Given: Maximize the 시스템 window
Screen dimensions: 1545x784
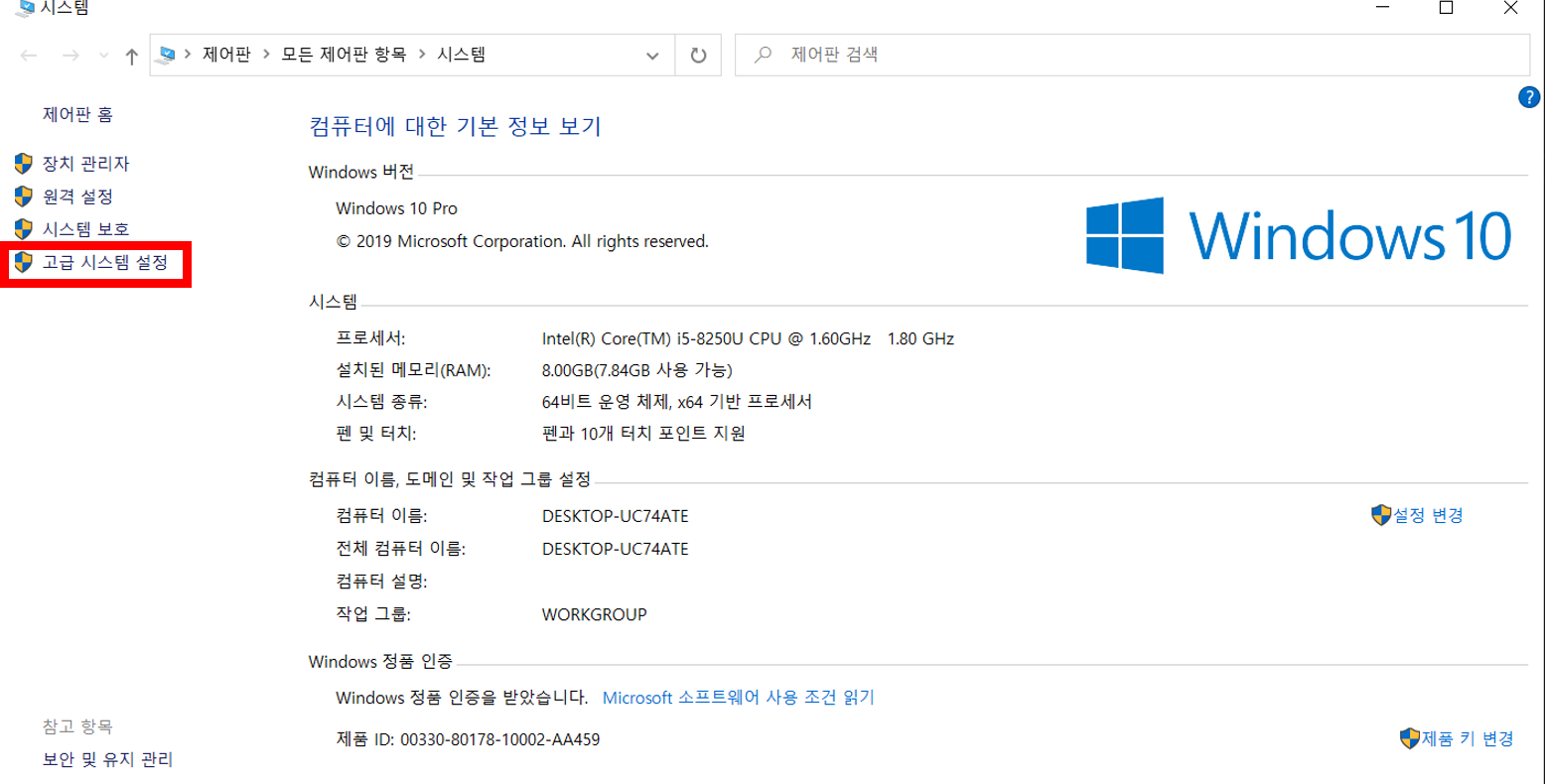Looking at the screenshot, I should point(1447,8).
